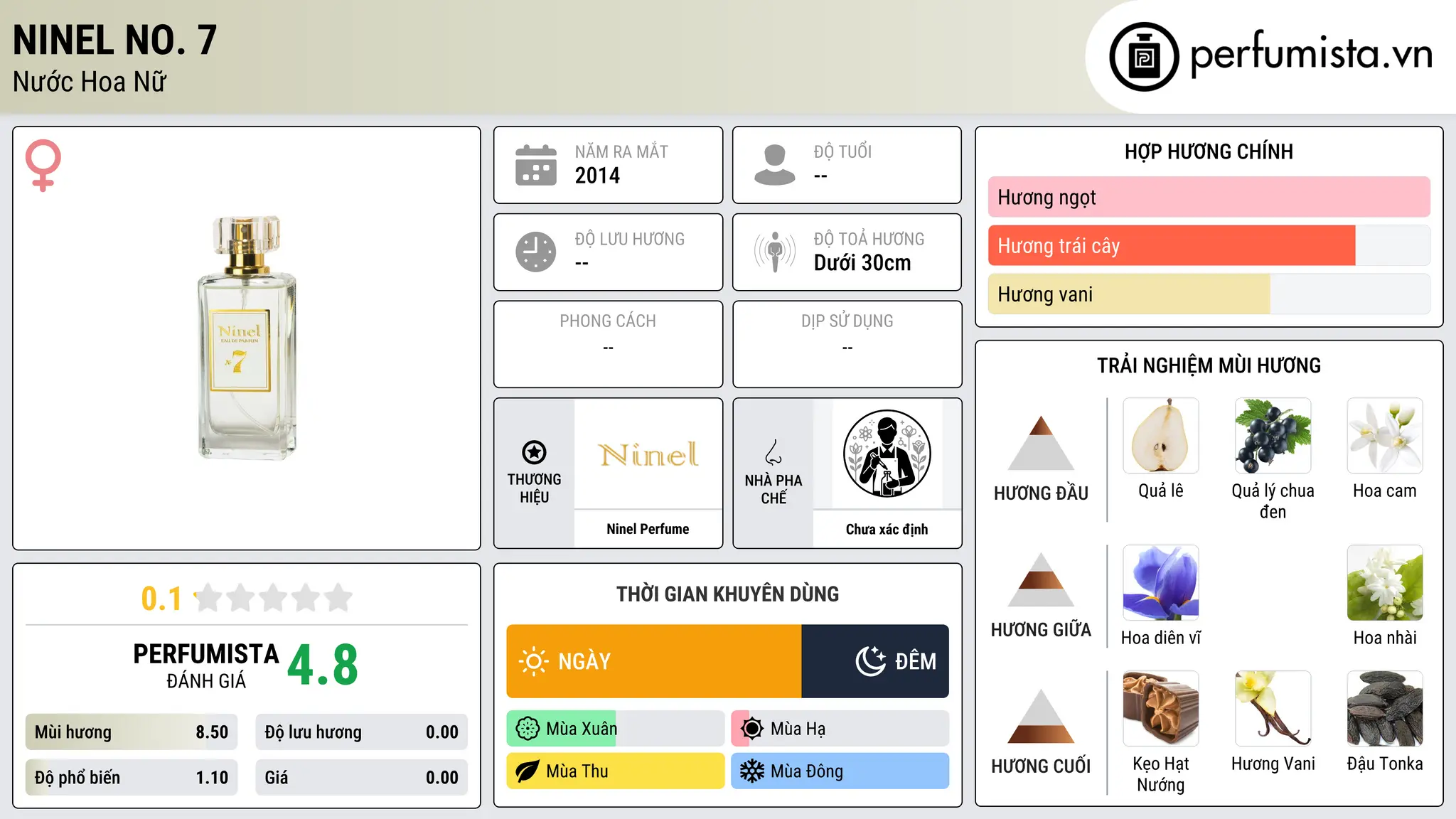
Task: Click the Chưa xác định perfumer label
Action: pos(887,529)
